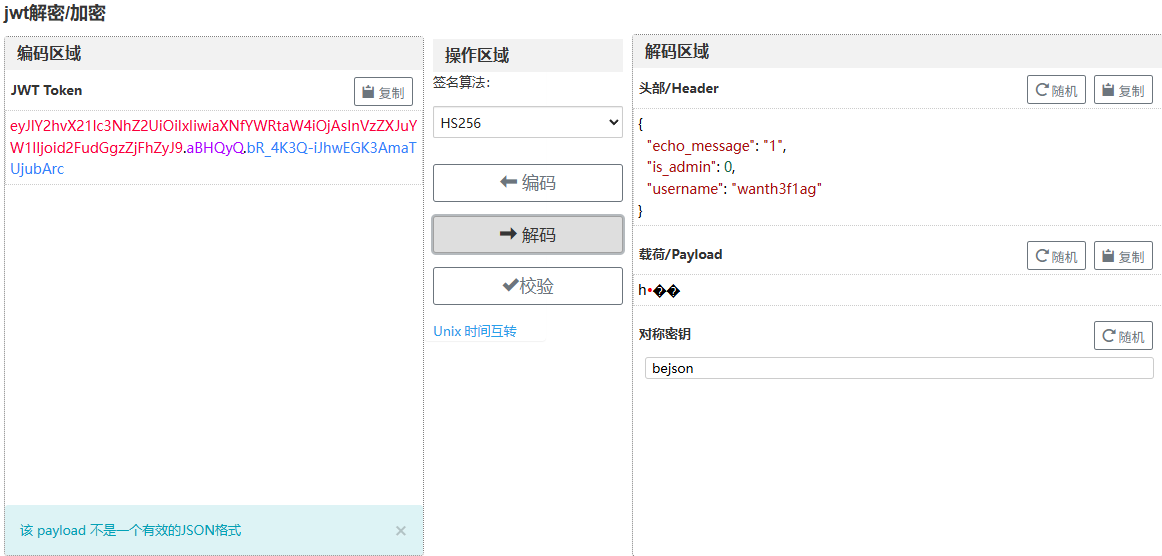Click the 操作区域 panel heading
Viewport: 1162px width, 556px height.
pos(477,55)
